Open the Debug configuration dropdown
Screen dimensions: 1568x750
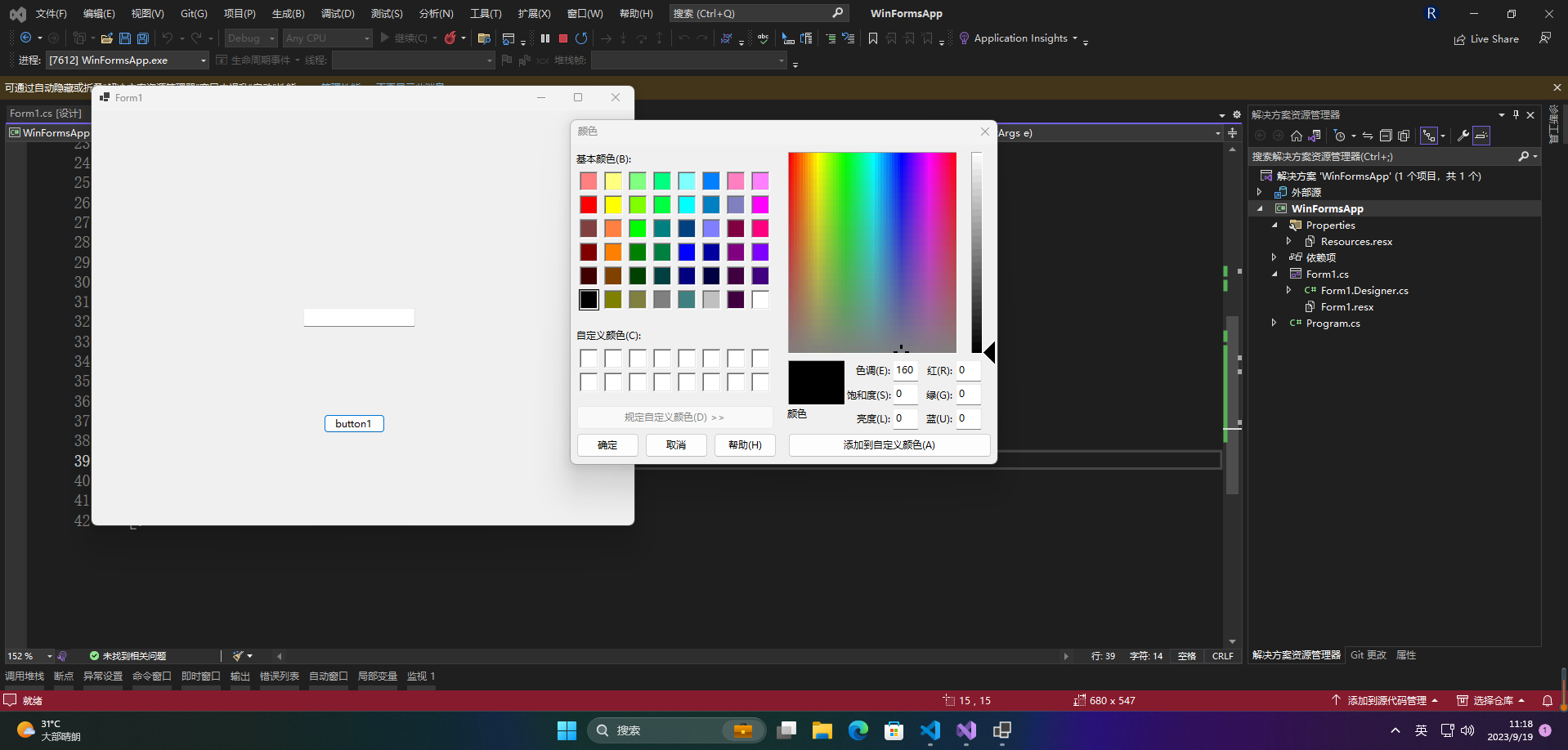[272, 38]
